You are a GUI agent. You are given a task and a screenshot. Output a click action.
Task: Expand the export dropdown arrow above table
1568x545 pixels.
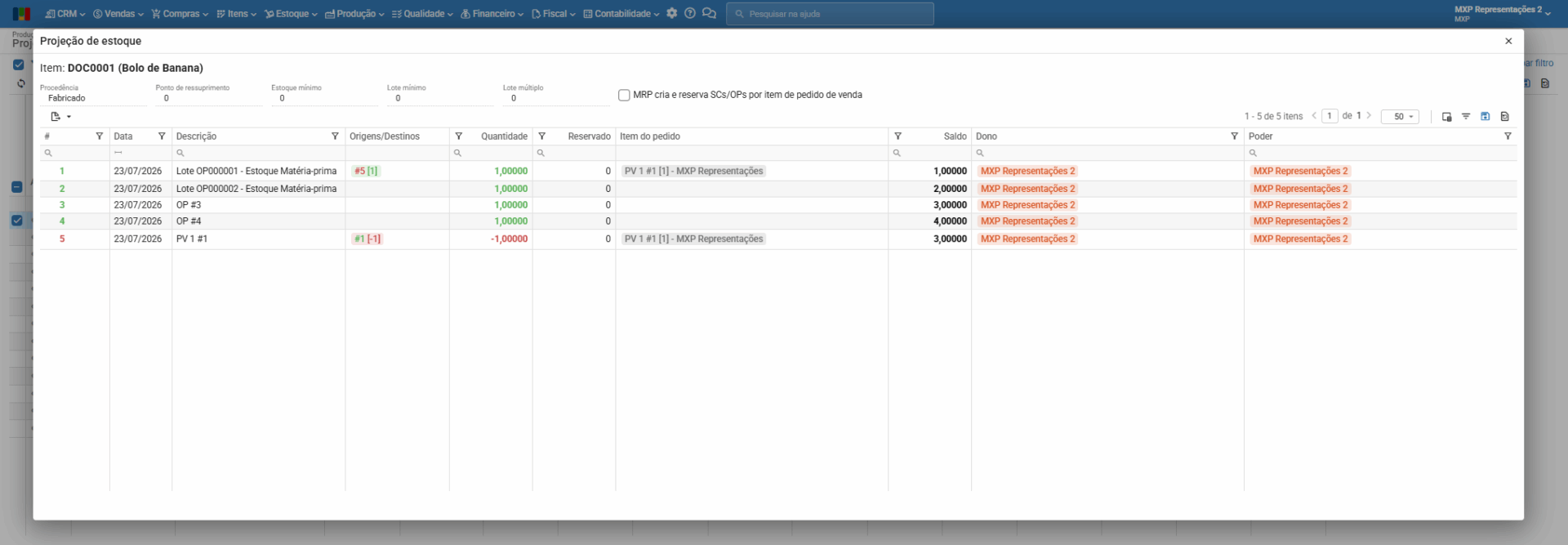tap(69, 117)
